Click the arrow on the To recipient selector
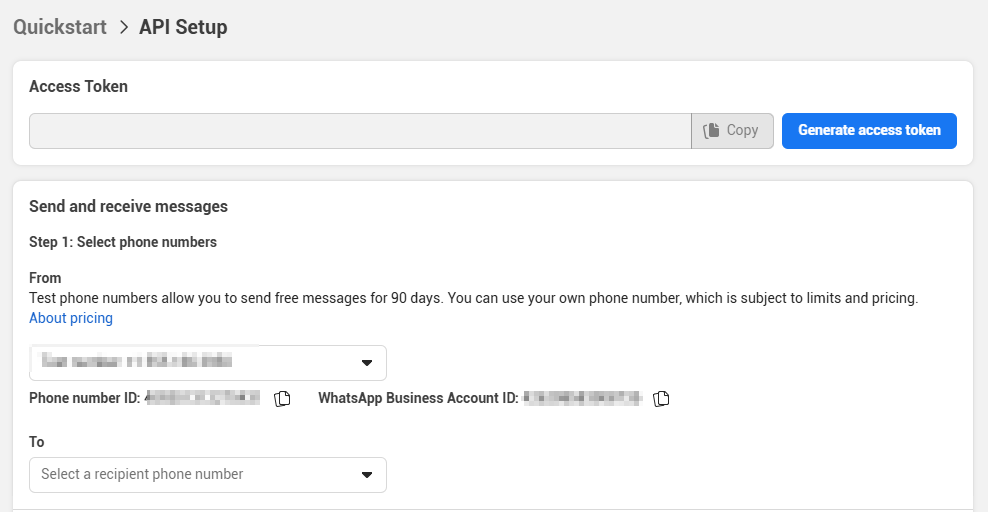Screen dimensions: 988x512 [366, 474]
